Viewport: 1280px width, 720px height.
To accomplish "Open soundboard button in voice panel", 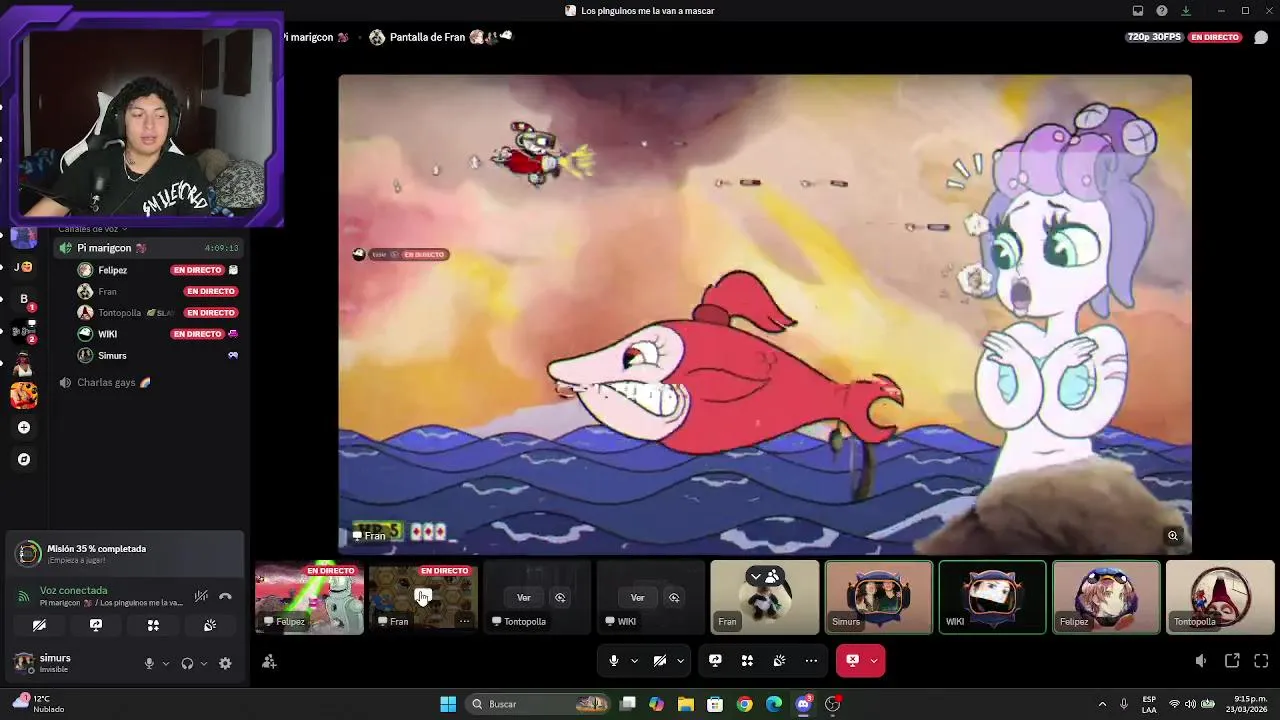I will (x=210, y=625).
